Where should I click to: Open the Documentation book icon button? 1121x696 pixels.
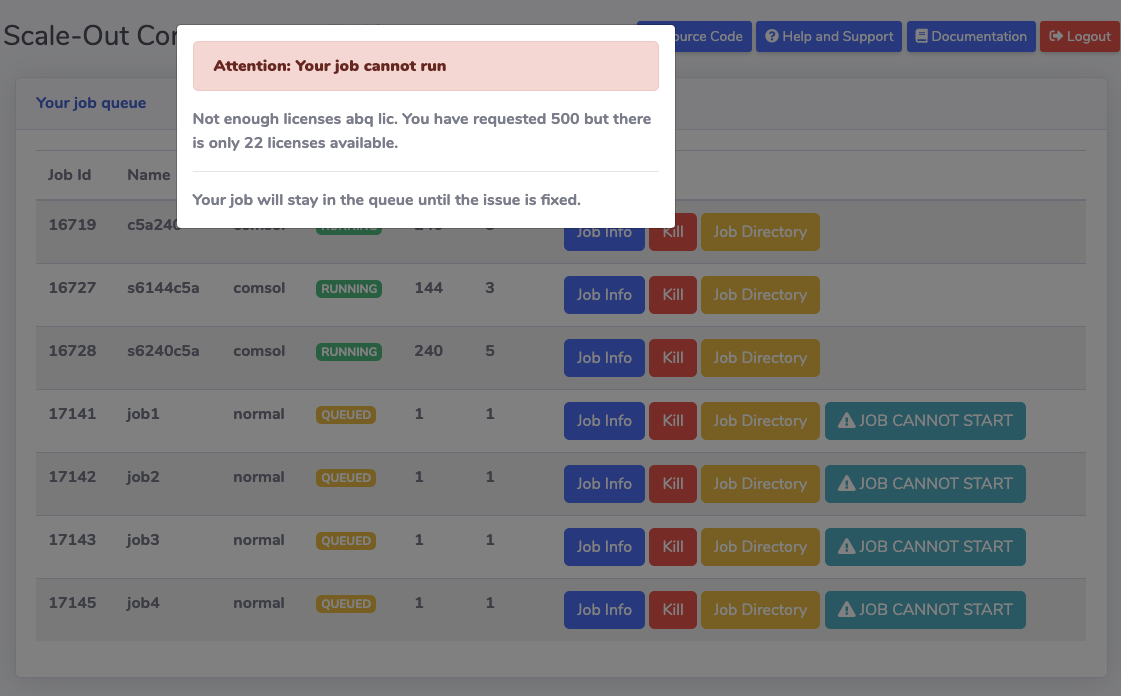921,37
